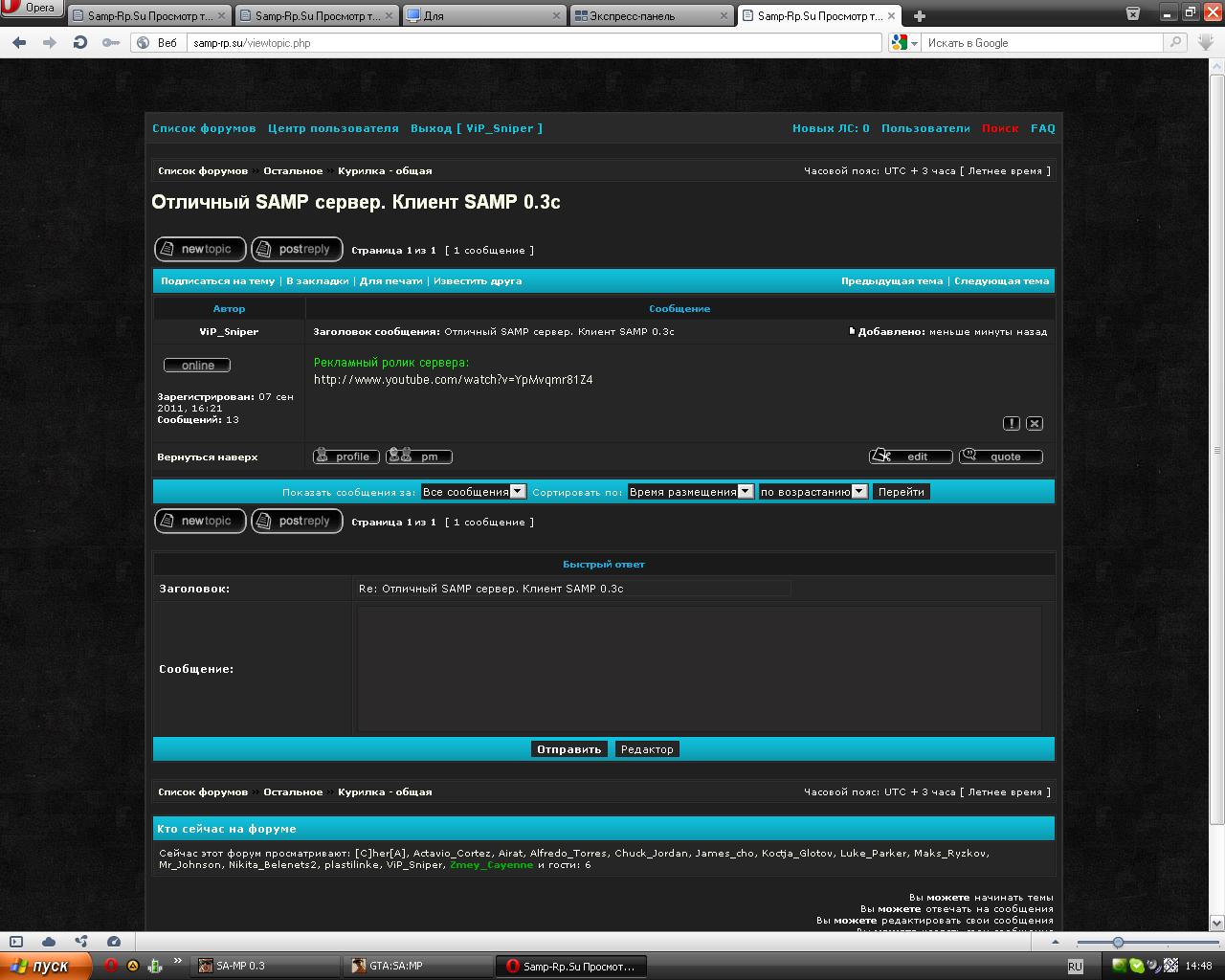Click the 'profile' button under the post

346,457
